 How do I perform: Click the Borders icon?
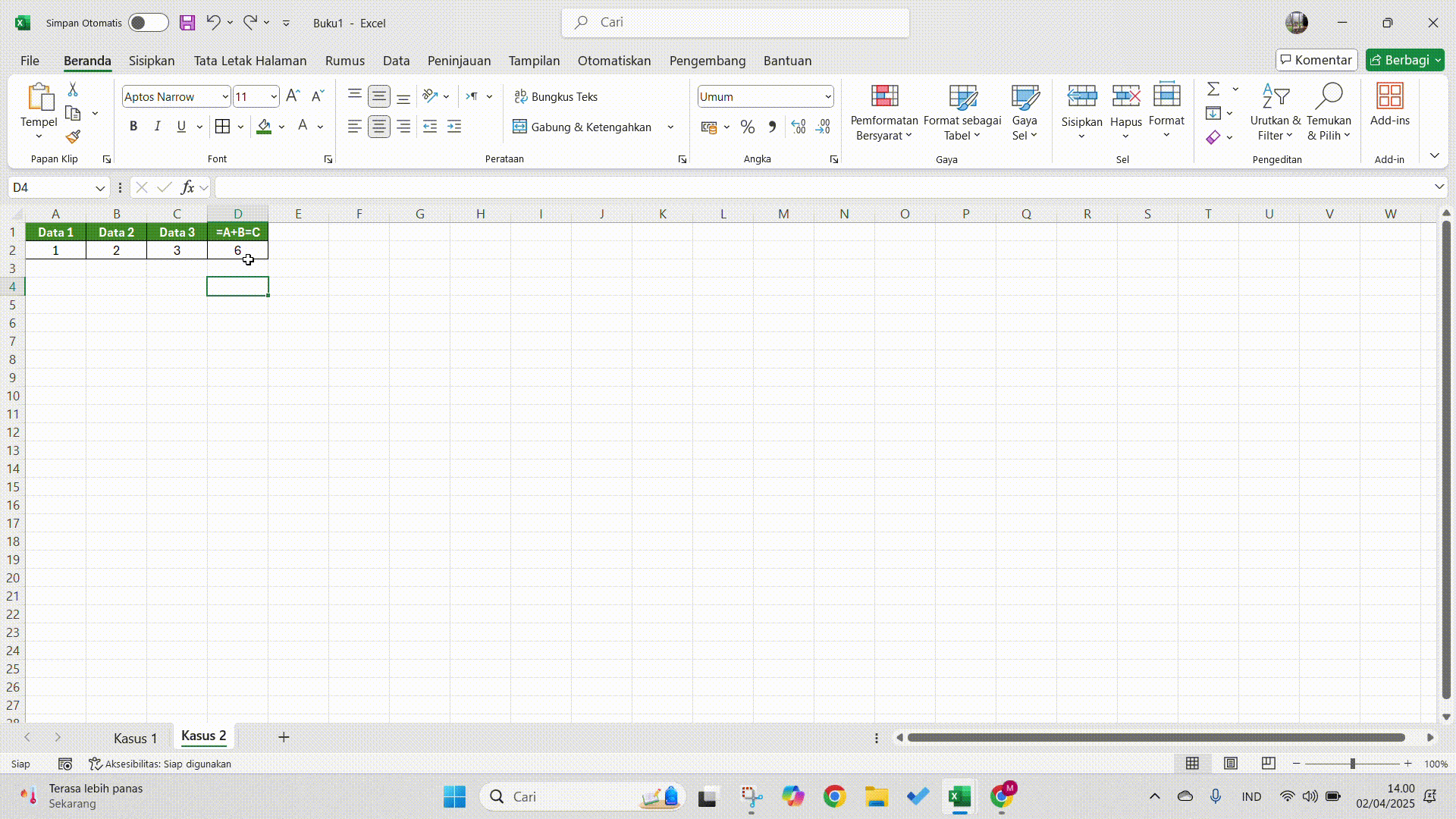[x=222, y=127]
